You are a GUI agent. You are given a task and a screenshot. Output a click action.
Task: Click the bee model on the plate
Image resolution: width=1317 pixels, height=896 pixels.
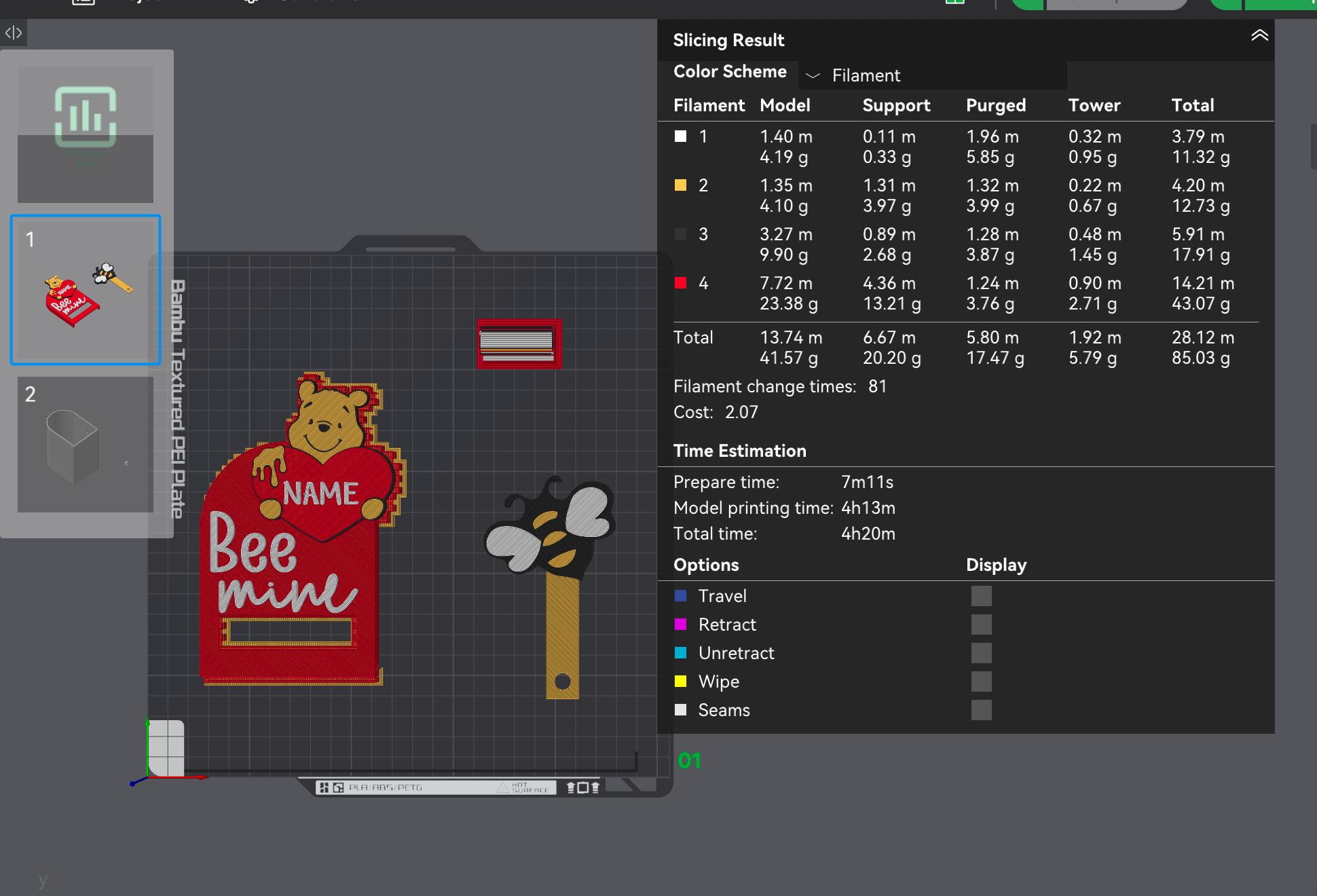click(x=553, y=536)
